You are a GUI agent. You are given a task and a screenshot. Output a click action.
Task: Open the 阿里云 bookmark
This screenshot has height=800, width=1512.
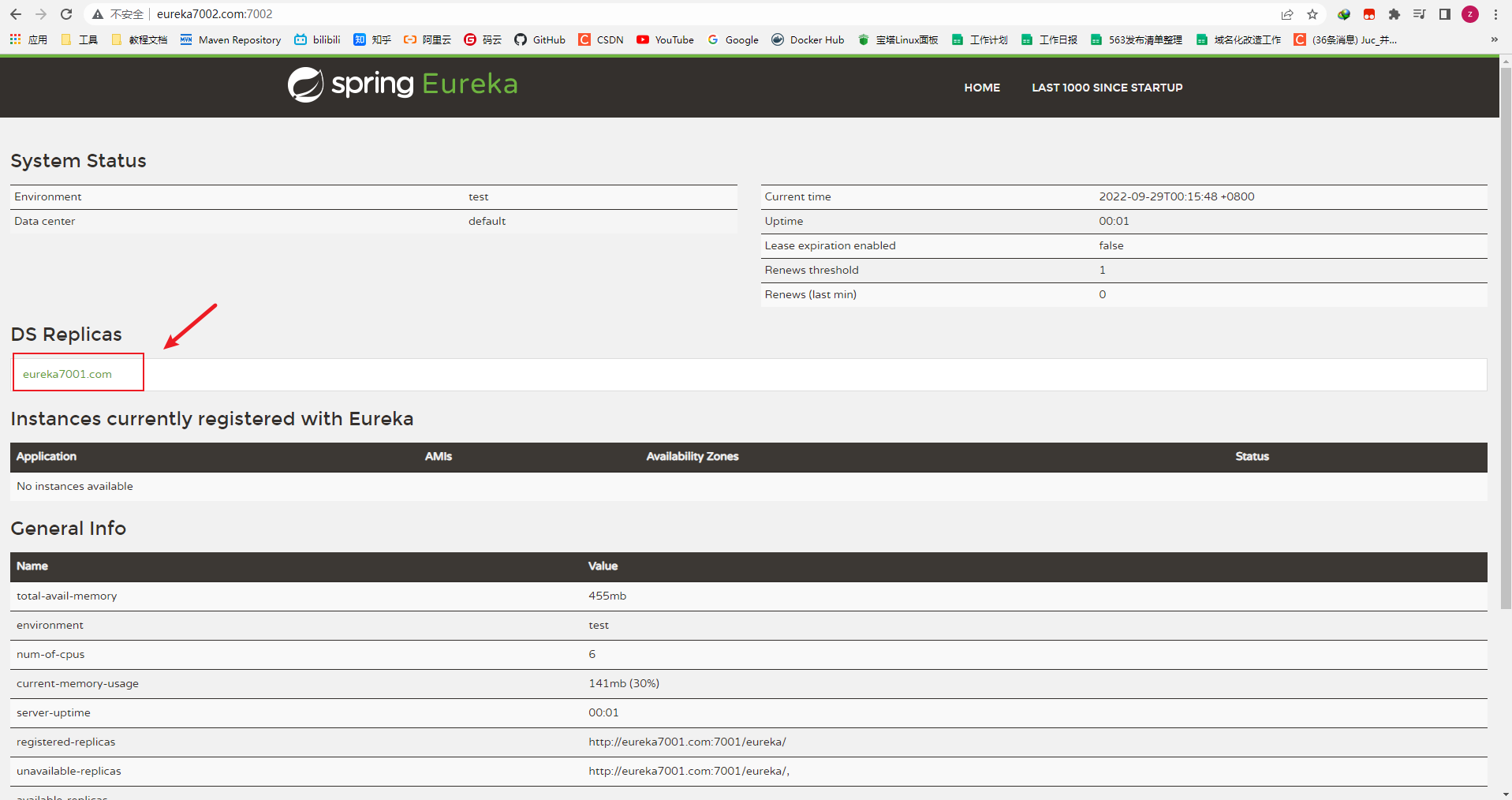click(x=427, y=39)
